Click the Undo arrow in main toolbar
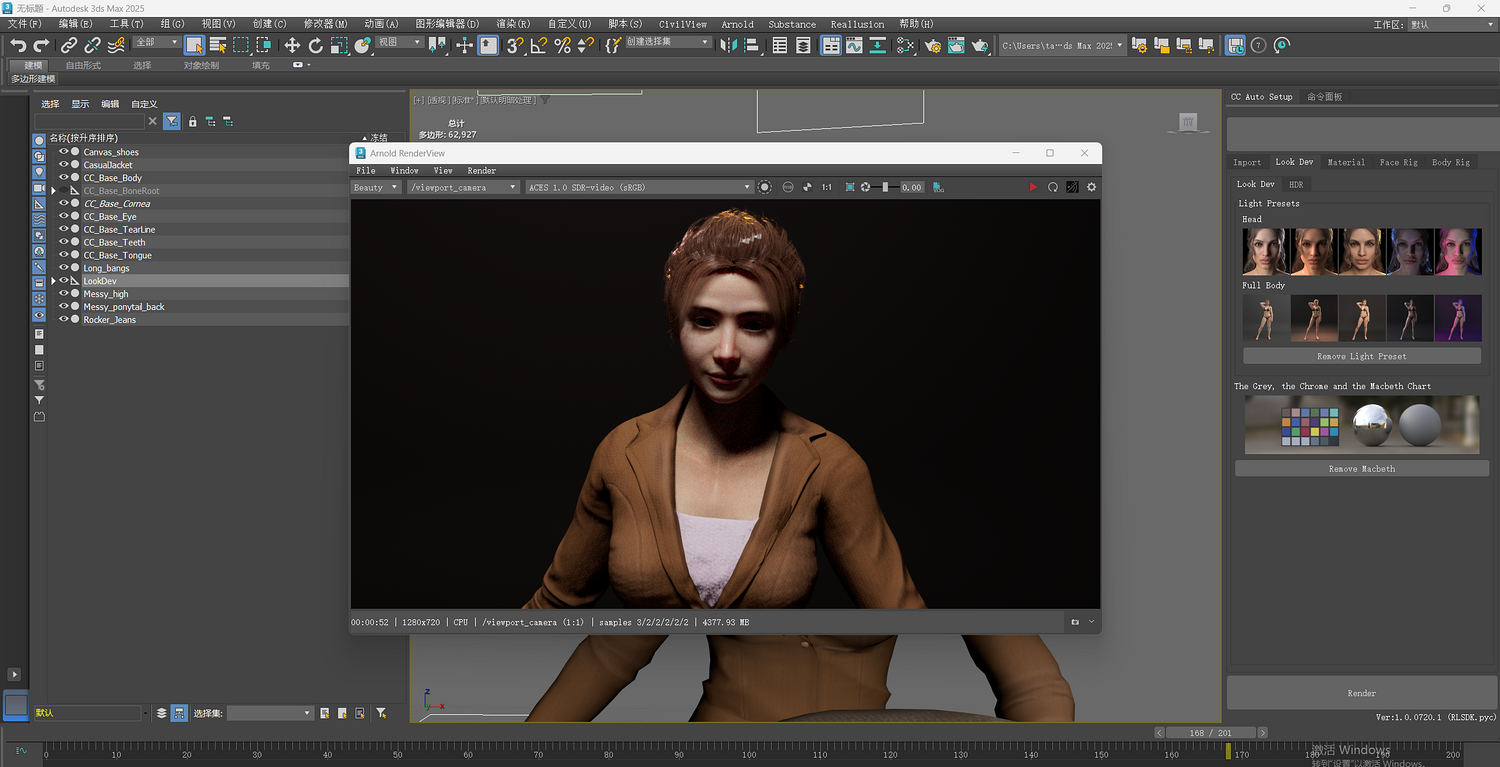This screenshot has height=767, width=1500. [18, 45]
